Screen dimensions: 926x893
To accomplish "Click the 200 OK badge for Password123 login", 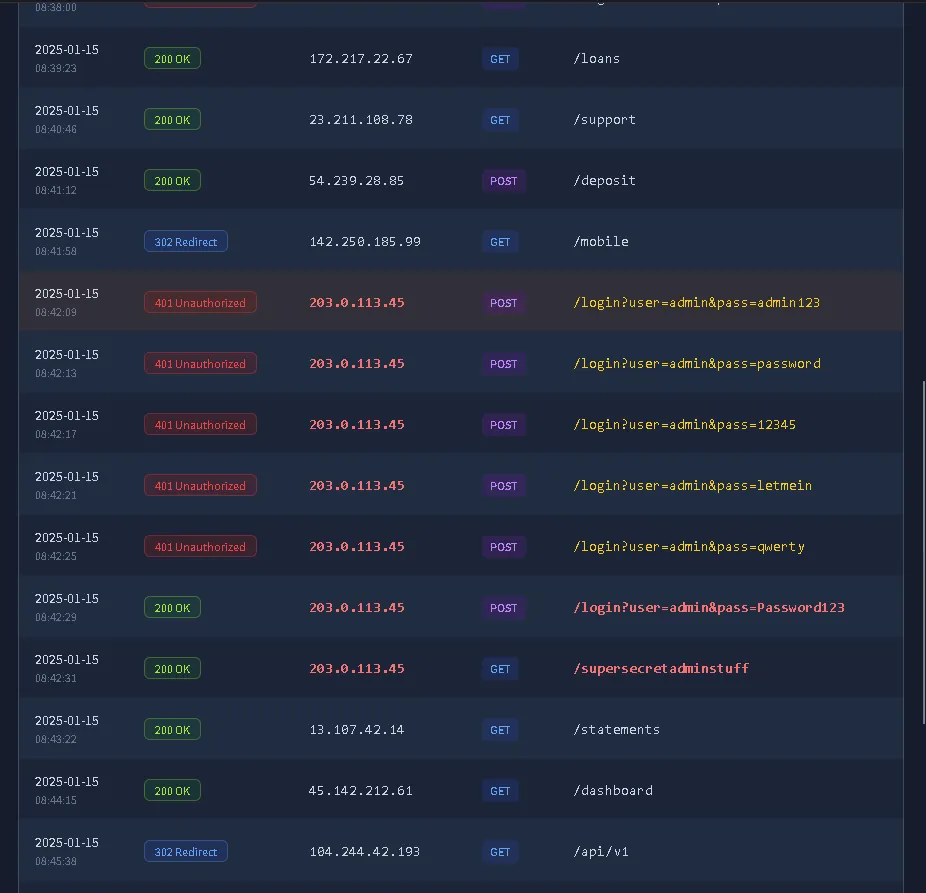I will (172, 608).
